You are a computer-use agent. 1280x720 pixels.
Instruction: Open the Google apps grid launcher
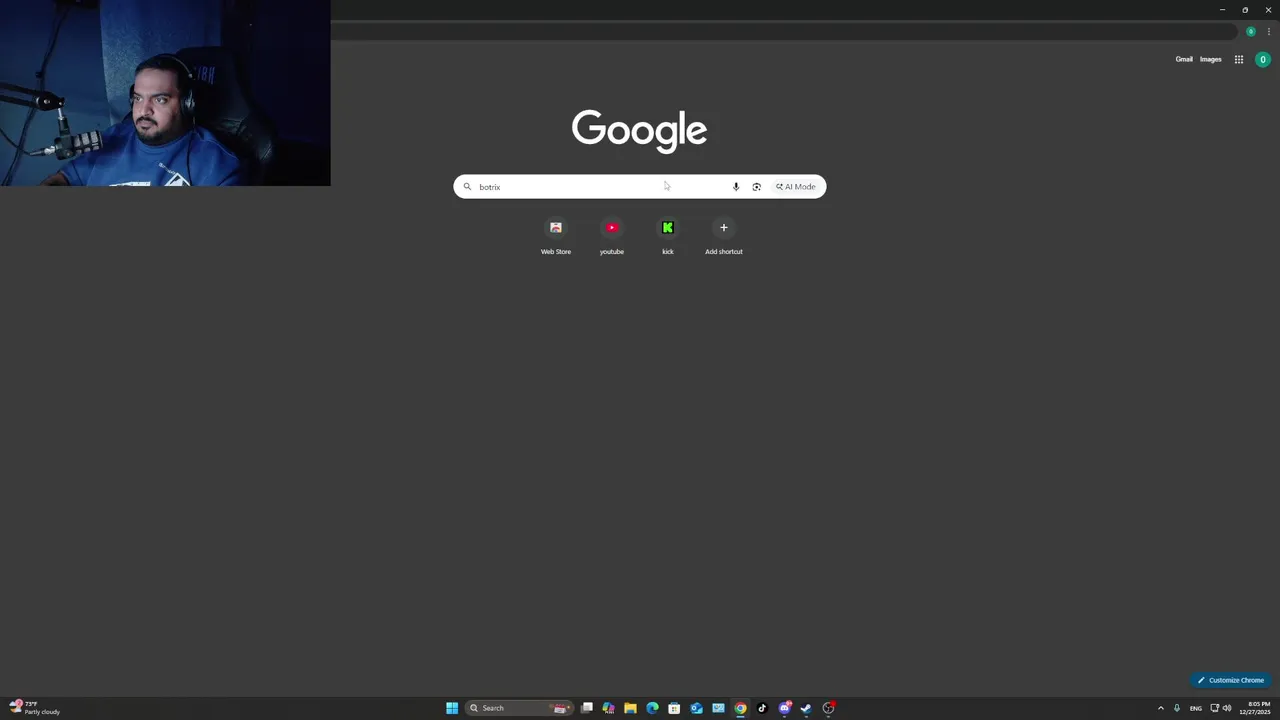(1239, 59)
